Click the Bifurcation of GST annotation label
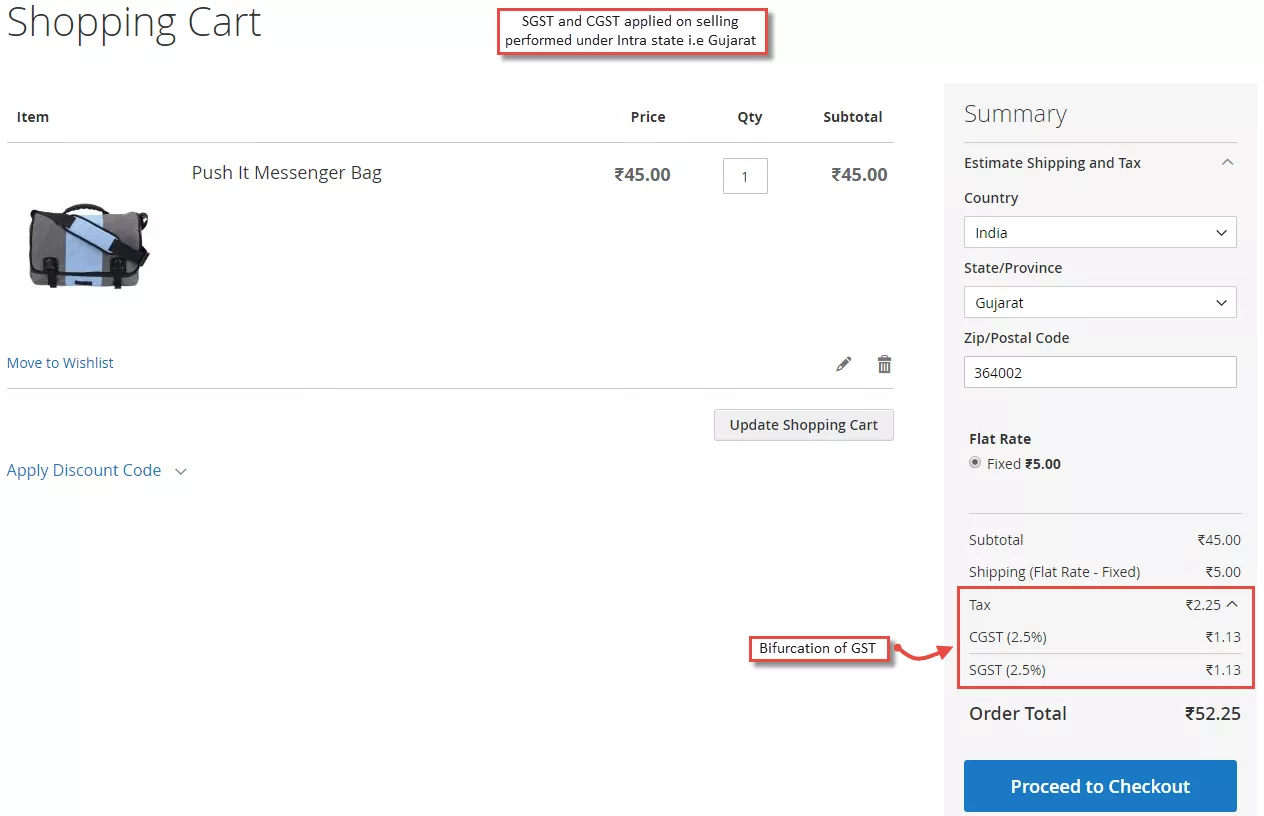 817,649
